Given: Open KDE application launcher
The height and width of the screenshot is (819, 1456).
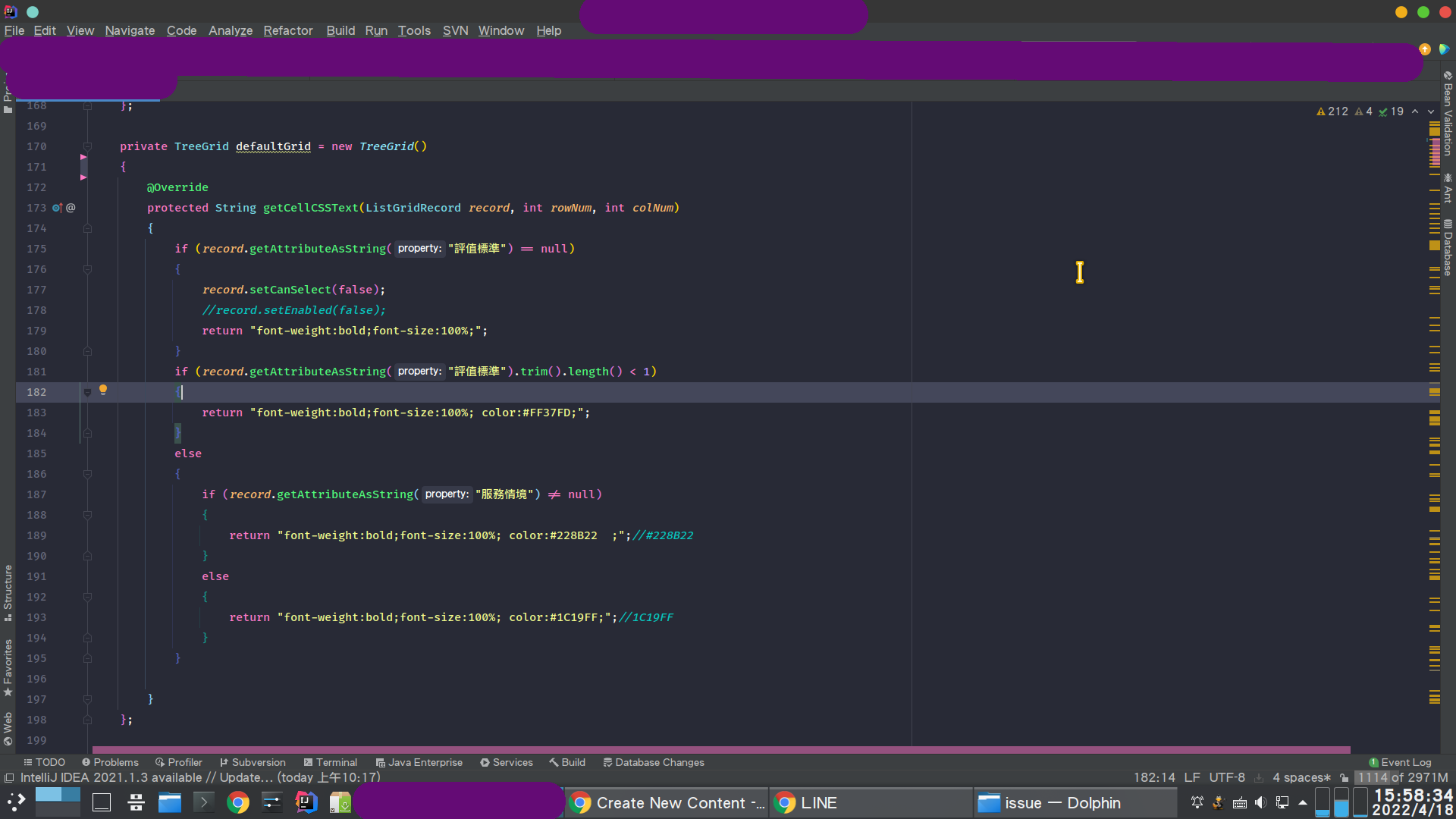Looking at the screenshot, I should click(x=16, y=802).
